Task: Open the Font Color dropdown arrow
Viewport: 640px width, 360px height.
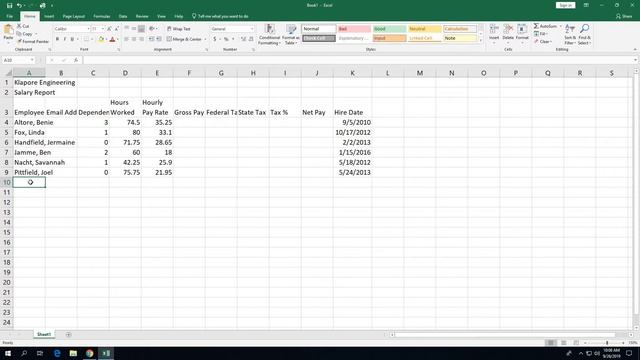Action: click(118, 40)
